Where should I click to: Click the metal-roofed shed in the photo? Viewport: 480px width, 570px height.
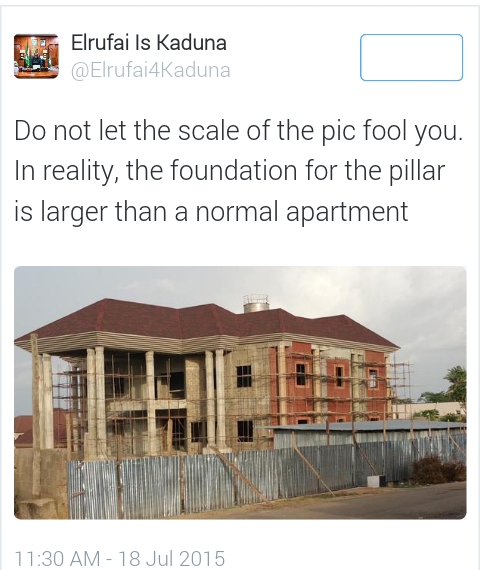[x=367, y=434]
